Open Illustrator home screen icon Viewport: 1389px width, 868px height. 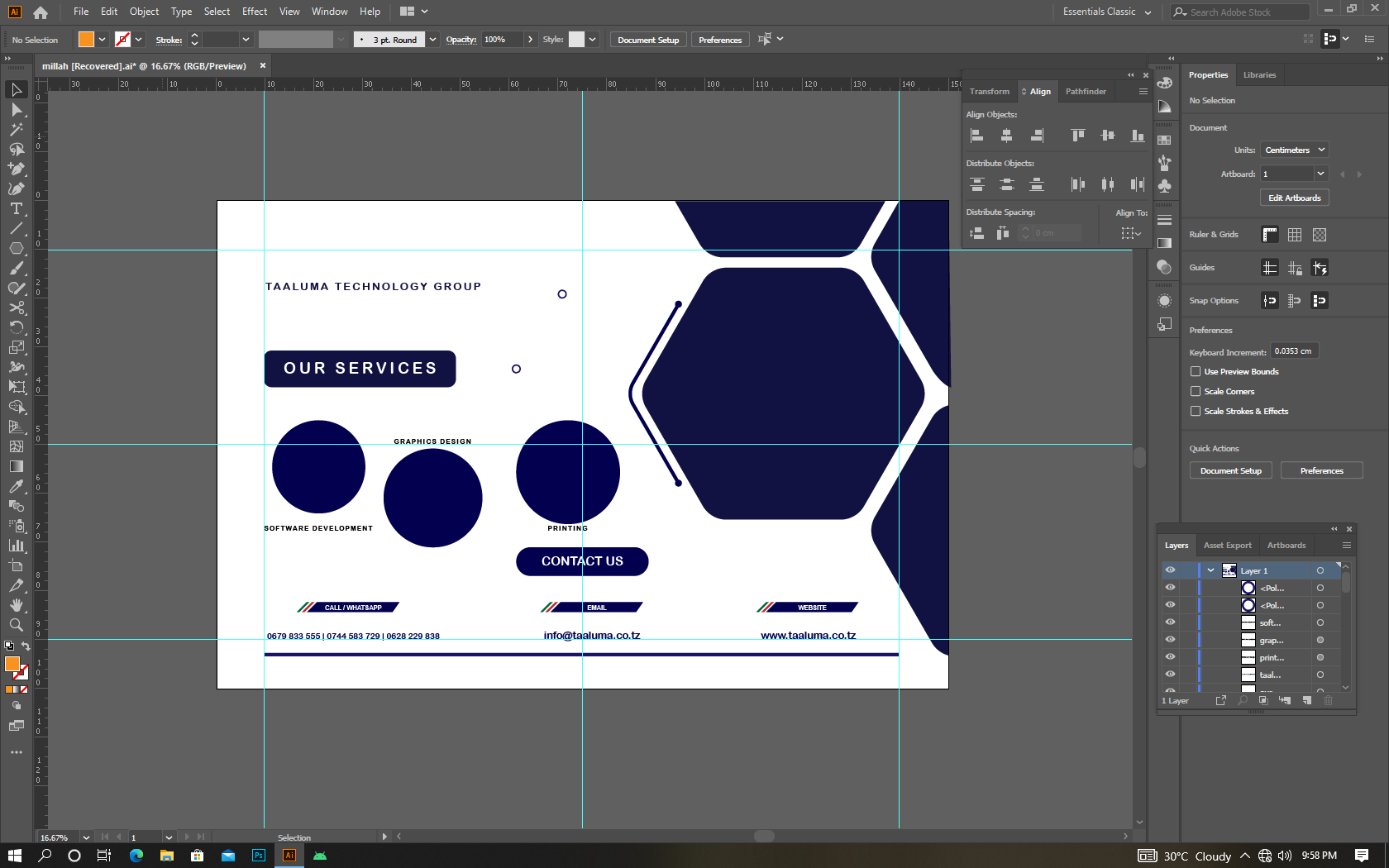[x=41, y=12]
